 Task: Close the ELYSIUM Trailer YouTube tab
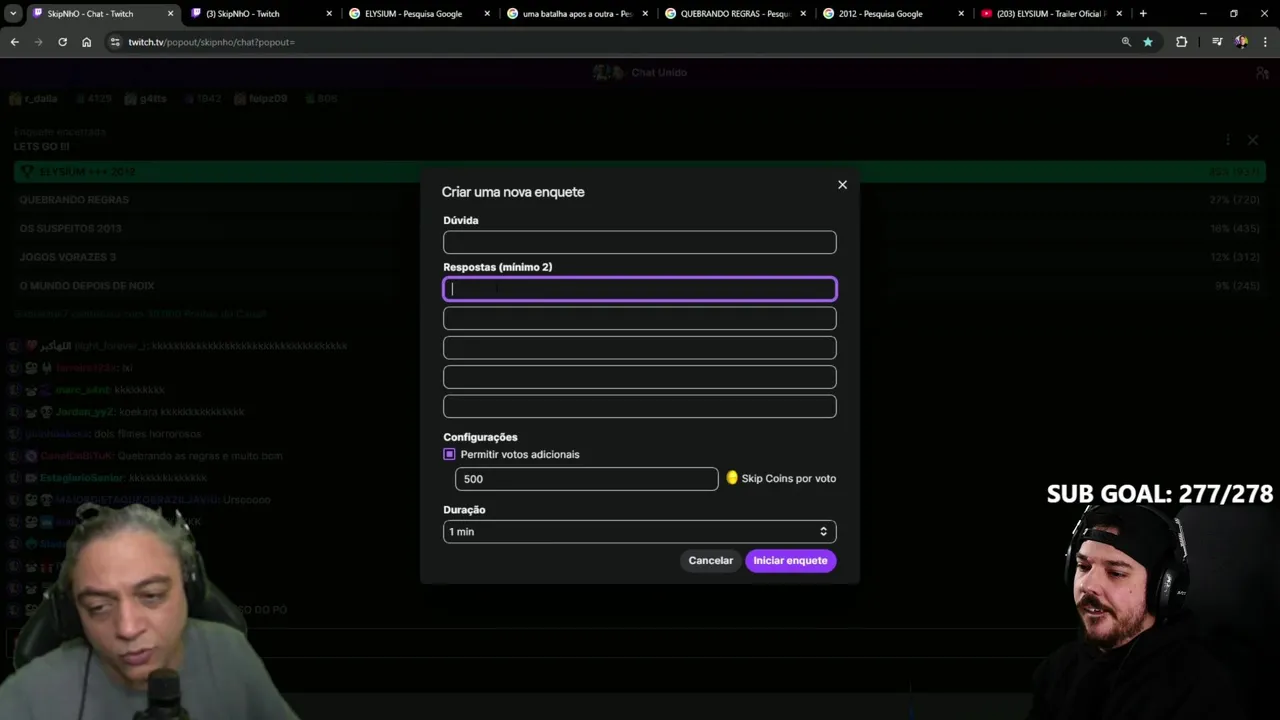tap(1119, 14)
